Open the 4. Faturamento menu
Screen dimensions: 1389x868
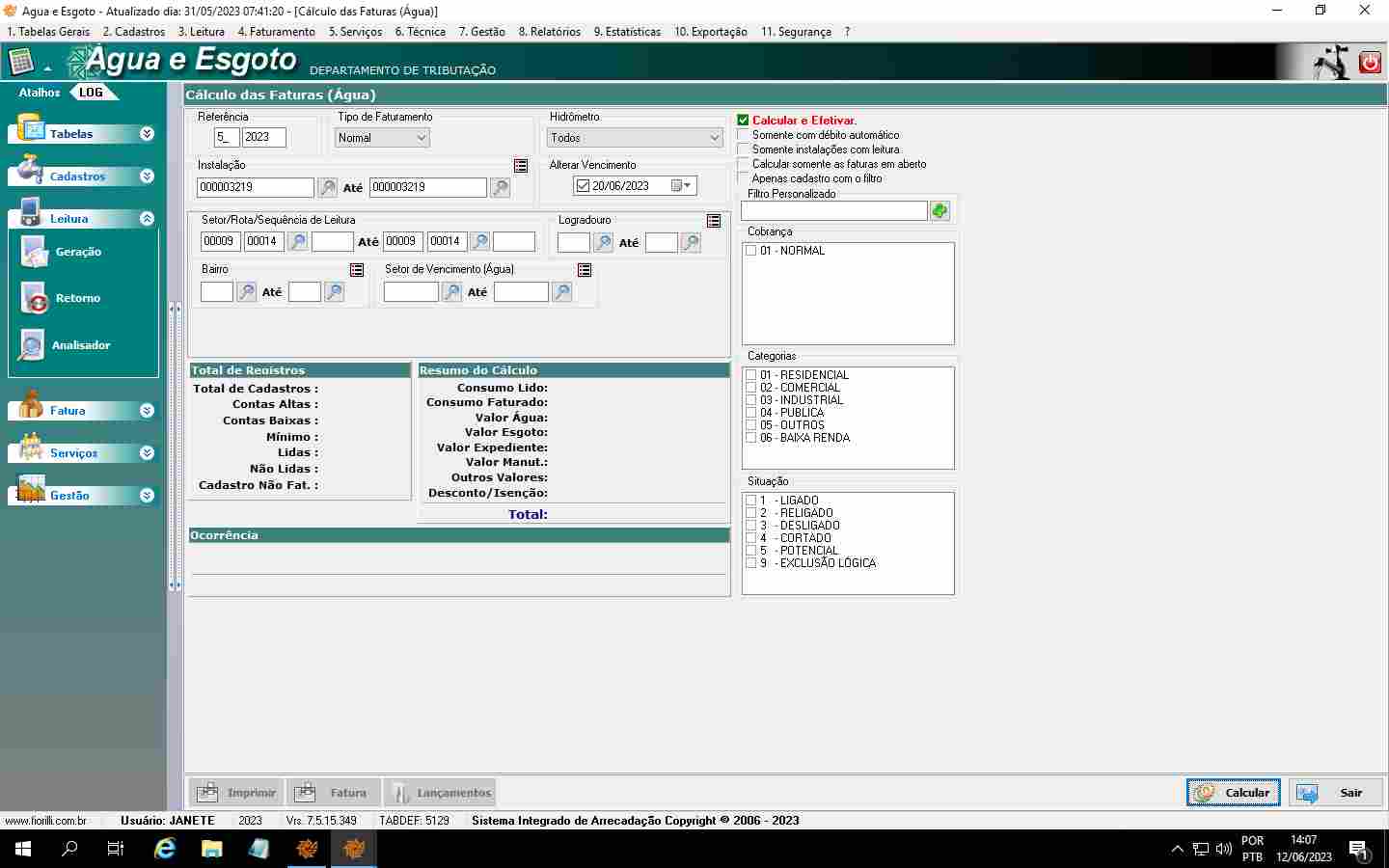point(276,32)
